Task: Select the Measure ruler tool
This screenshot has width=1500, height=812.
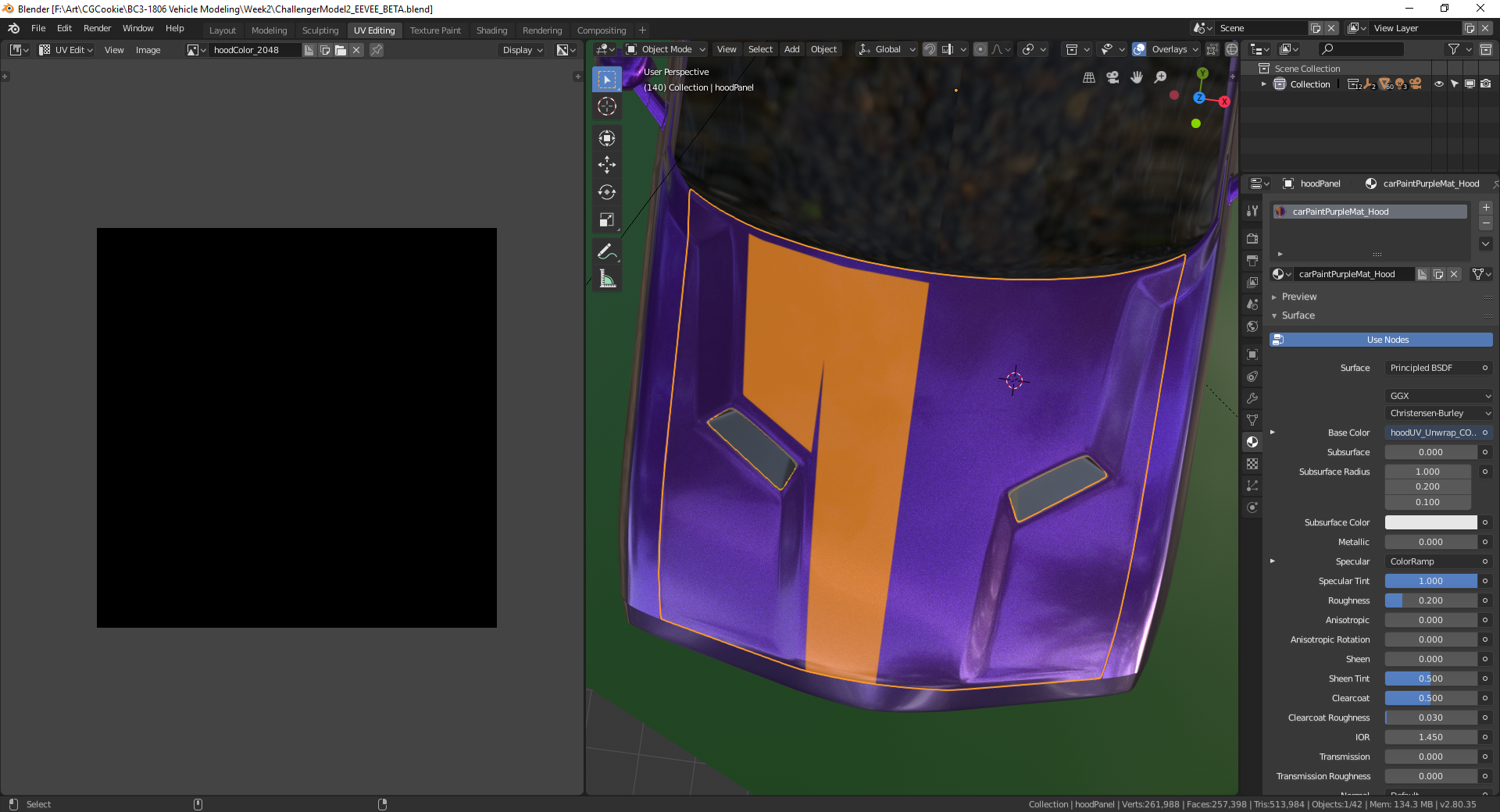Action: tap(607, 279)
